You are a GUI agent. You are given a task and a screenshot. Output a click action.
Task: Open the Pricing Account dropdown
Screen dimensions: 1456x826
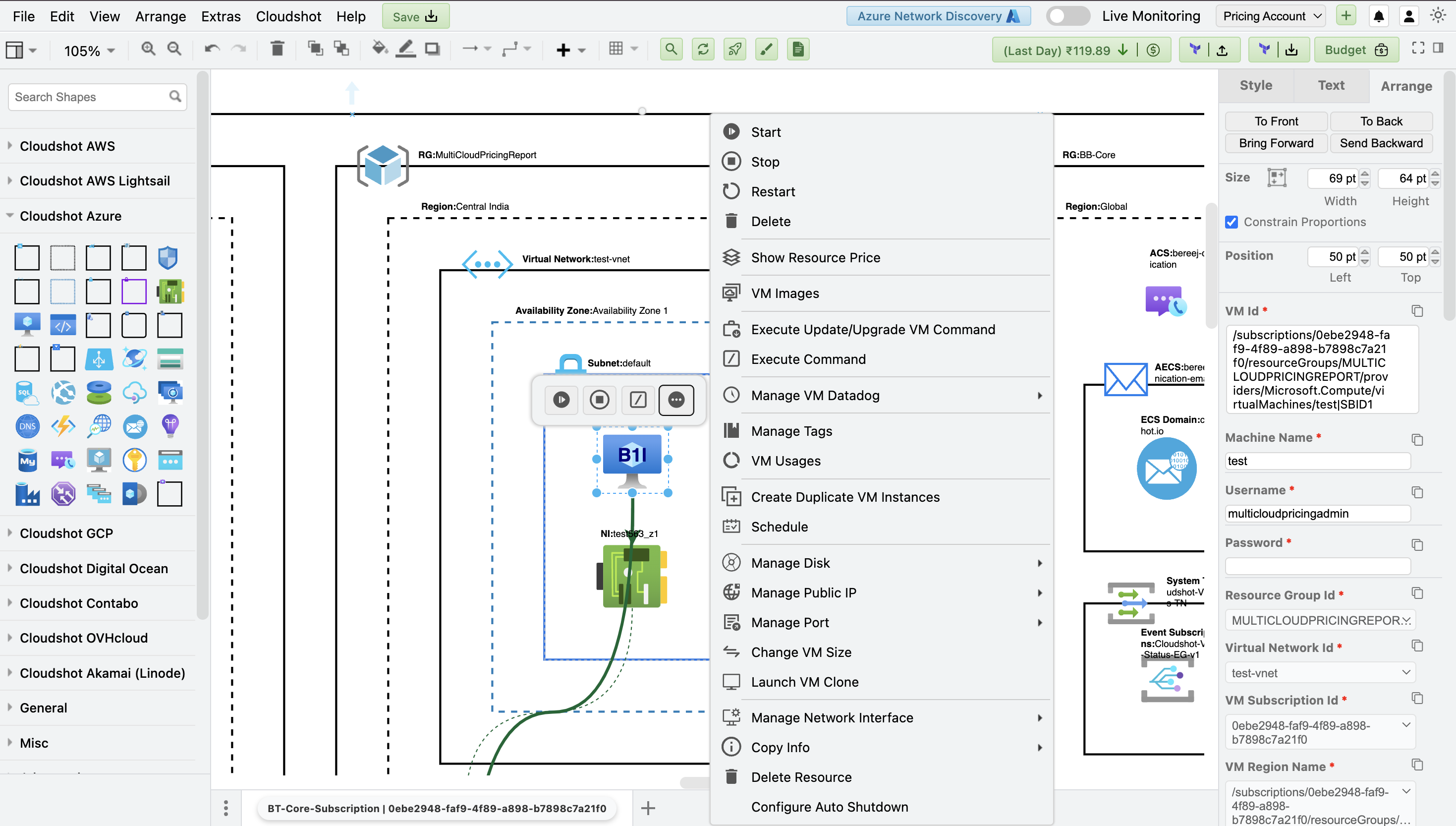1272,16
